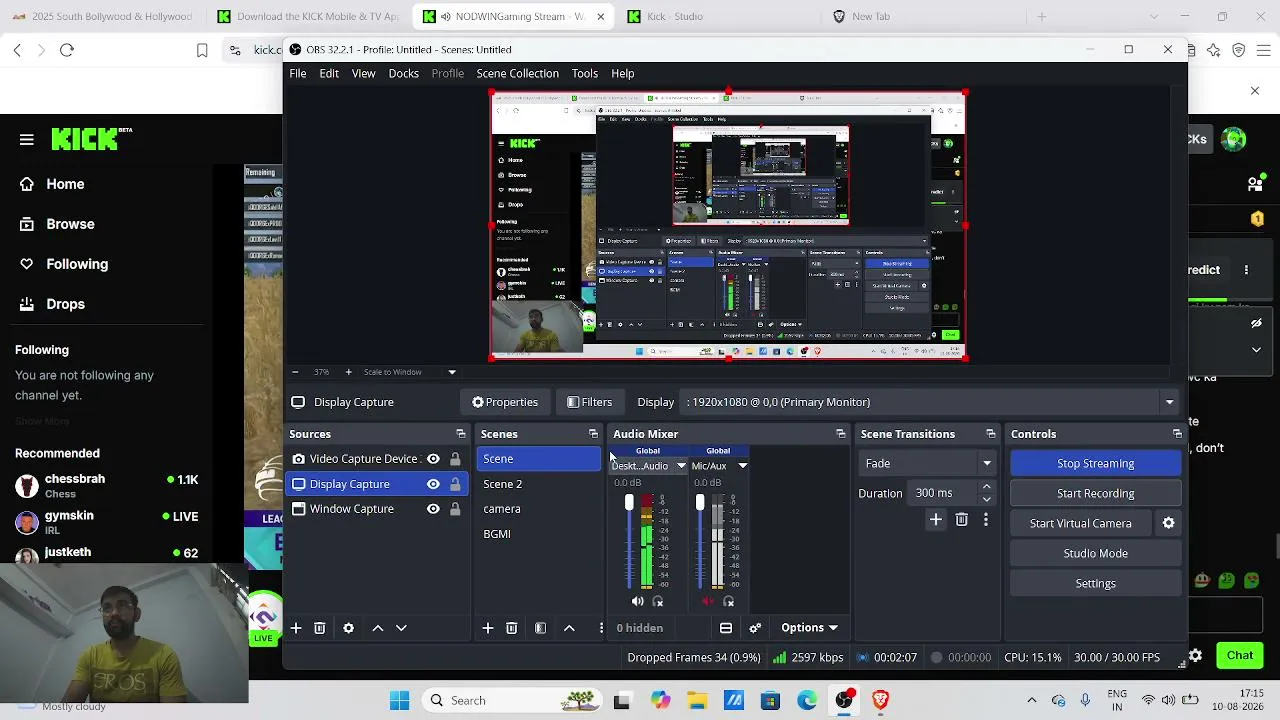Hide Video Capture Device source
Screen dimensions: 1280x720
pos(433,459)
